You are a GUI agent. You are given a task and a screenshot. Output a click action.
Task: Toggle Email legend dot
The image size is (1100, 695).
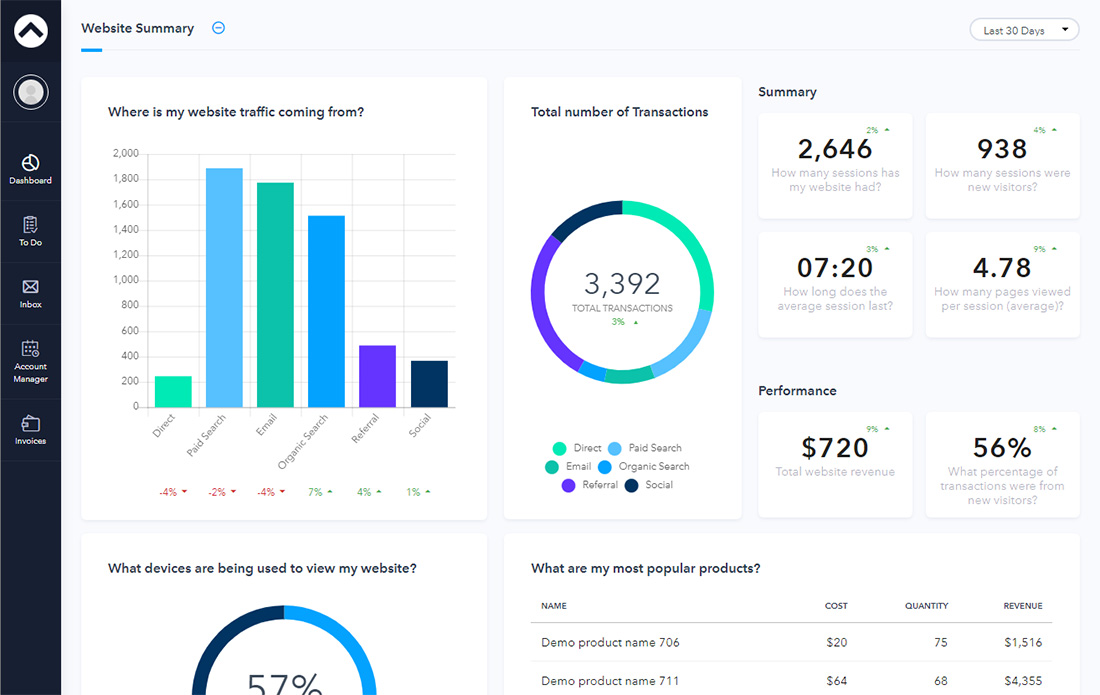(551, 467)
